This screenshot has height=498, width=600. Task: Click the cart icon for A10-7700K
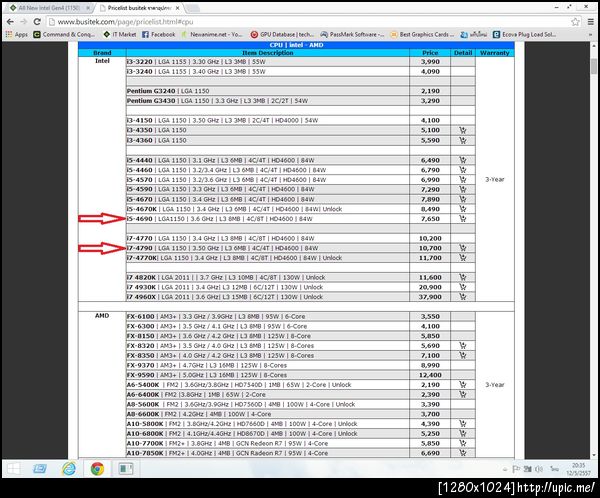[463, 443]
